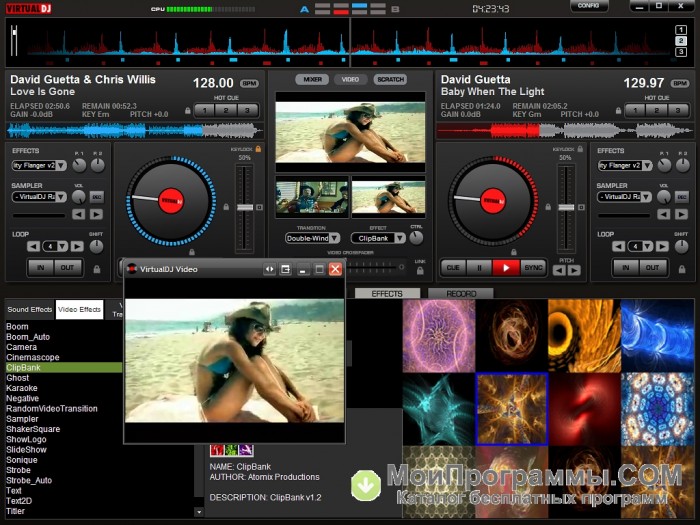Set left deck loop IN point
Screen dimensions: 700x525
[41, 268]
